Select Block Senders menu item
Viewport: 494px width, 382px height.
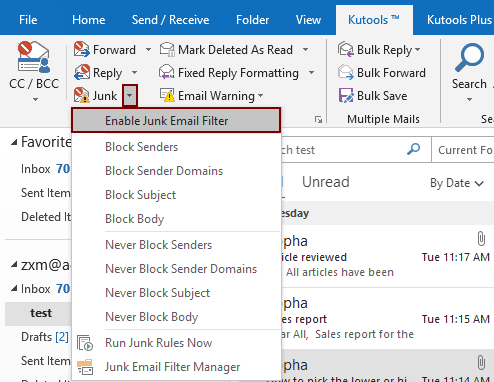[x=176, y=147]
